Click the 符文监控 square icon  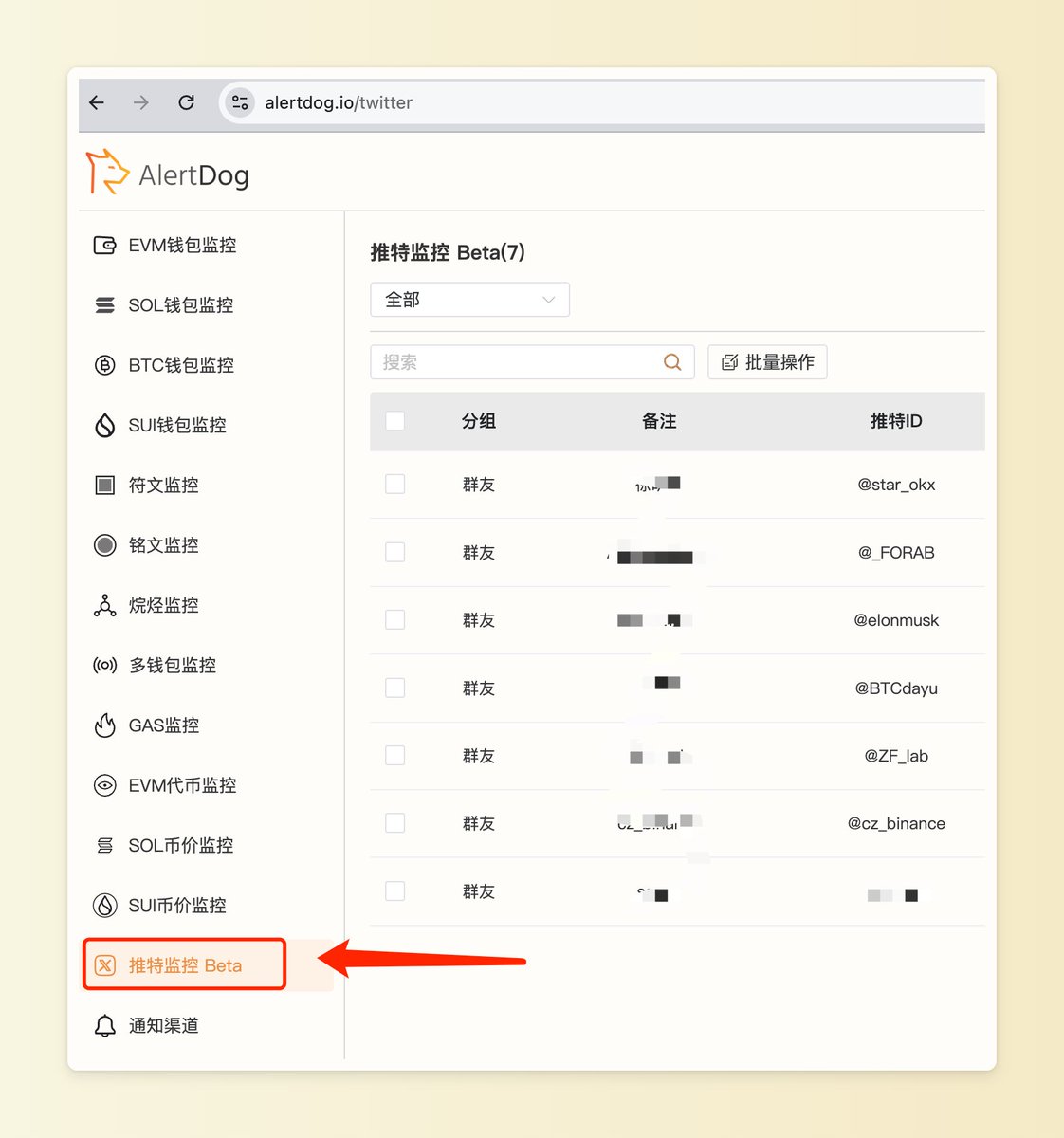[x=105, y=486]
